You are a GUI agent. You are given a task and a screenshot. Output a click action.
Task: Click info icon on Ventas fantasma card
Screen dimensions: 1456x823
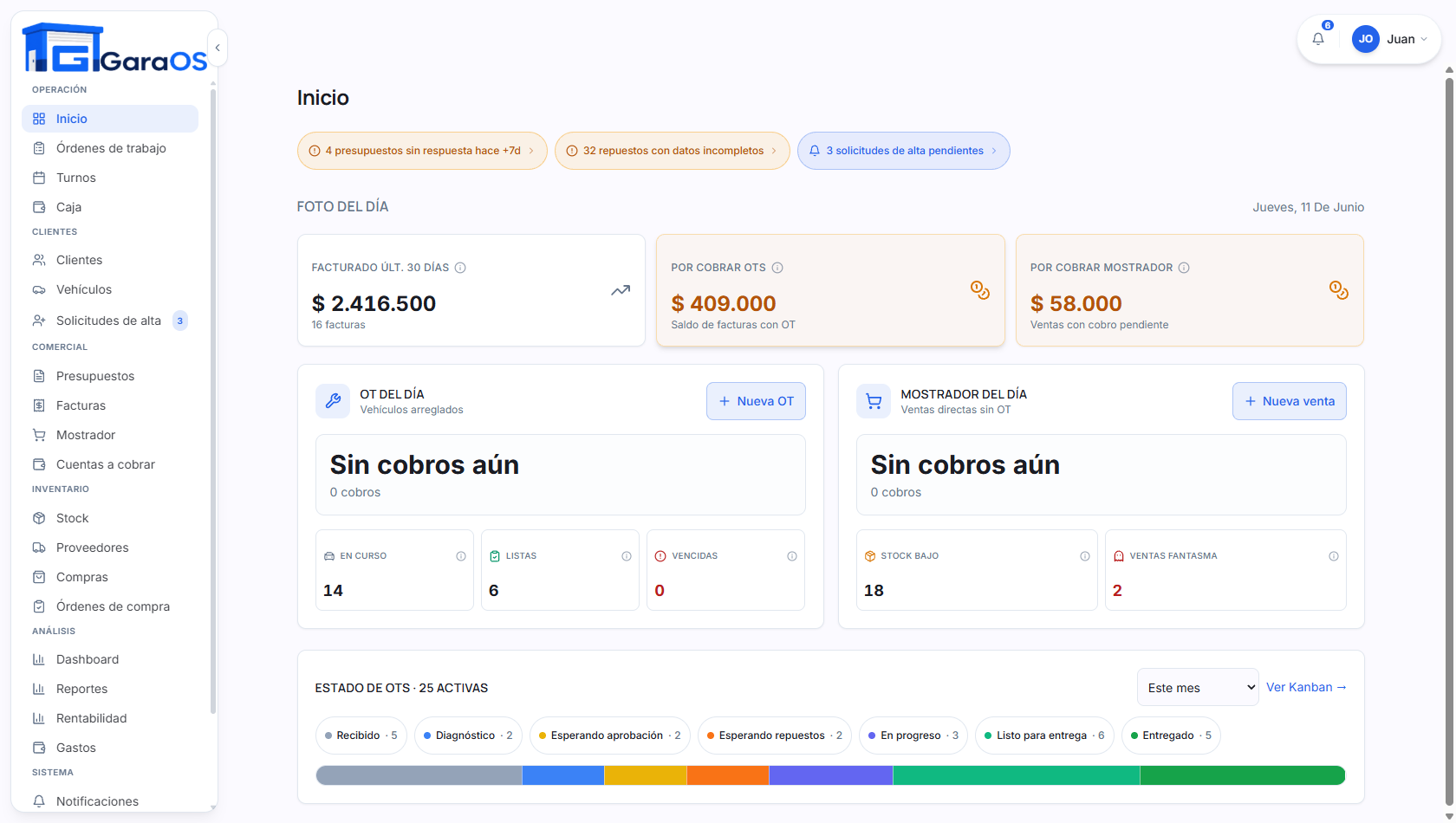pyautogui.click(x=1334, y=556)
